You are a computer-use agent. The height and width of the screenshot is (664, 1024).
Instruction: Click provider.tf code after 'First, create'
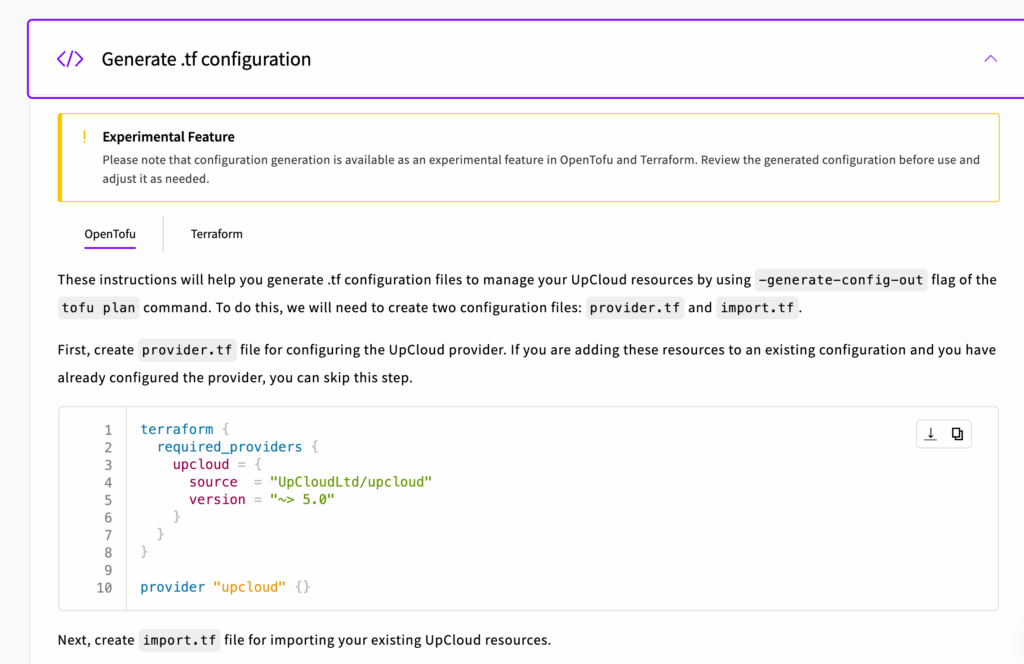[187, 350]
